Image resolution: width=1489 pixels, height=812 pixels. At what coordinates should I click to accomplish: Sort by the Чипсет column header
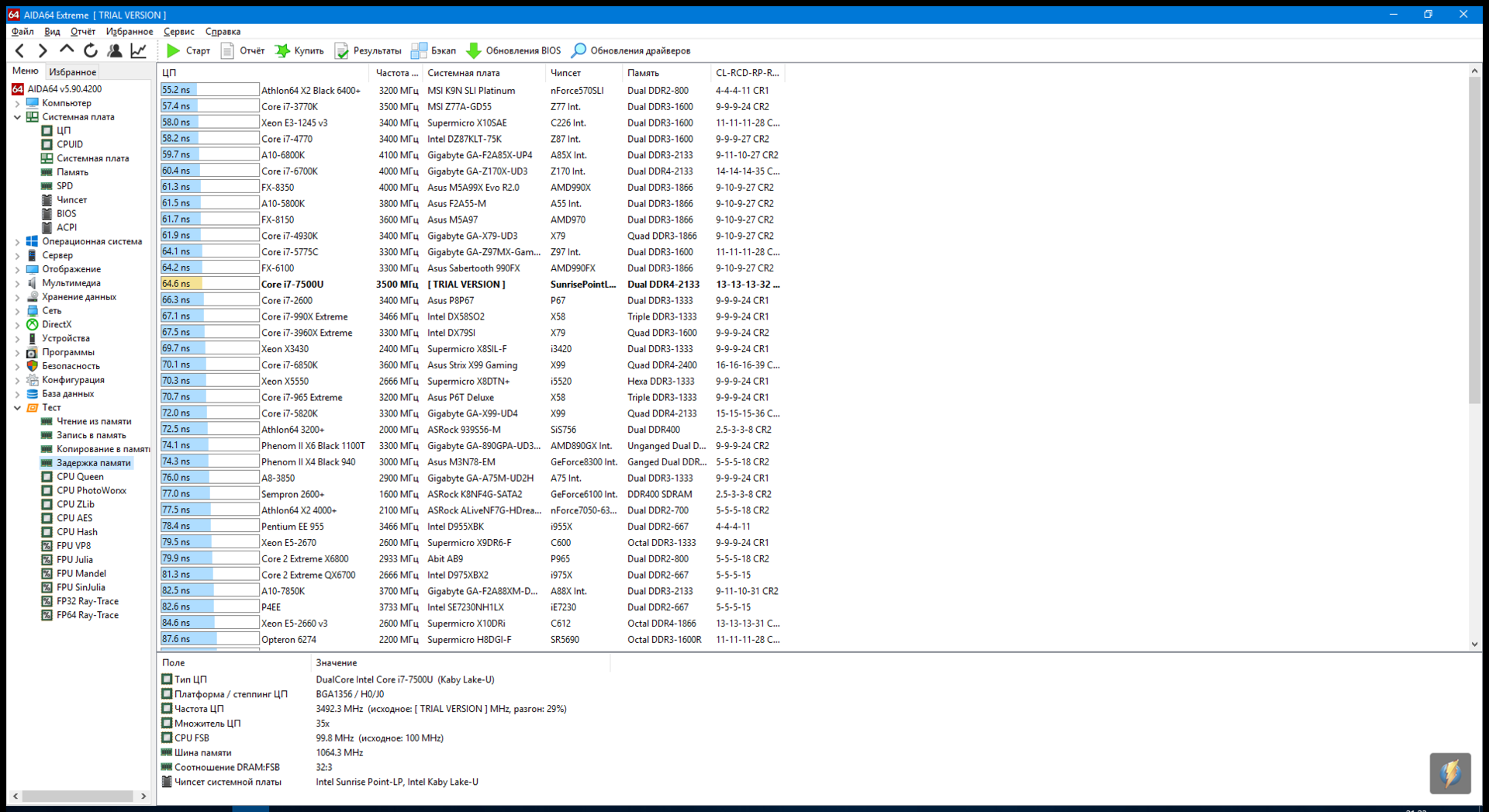point(584,73)
